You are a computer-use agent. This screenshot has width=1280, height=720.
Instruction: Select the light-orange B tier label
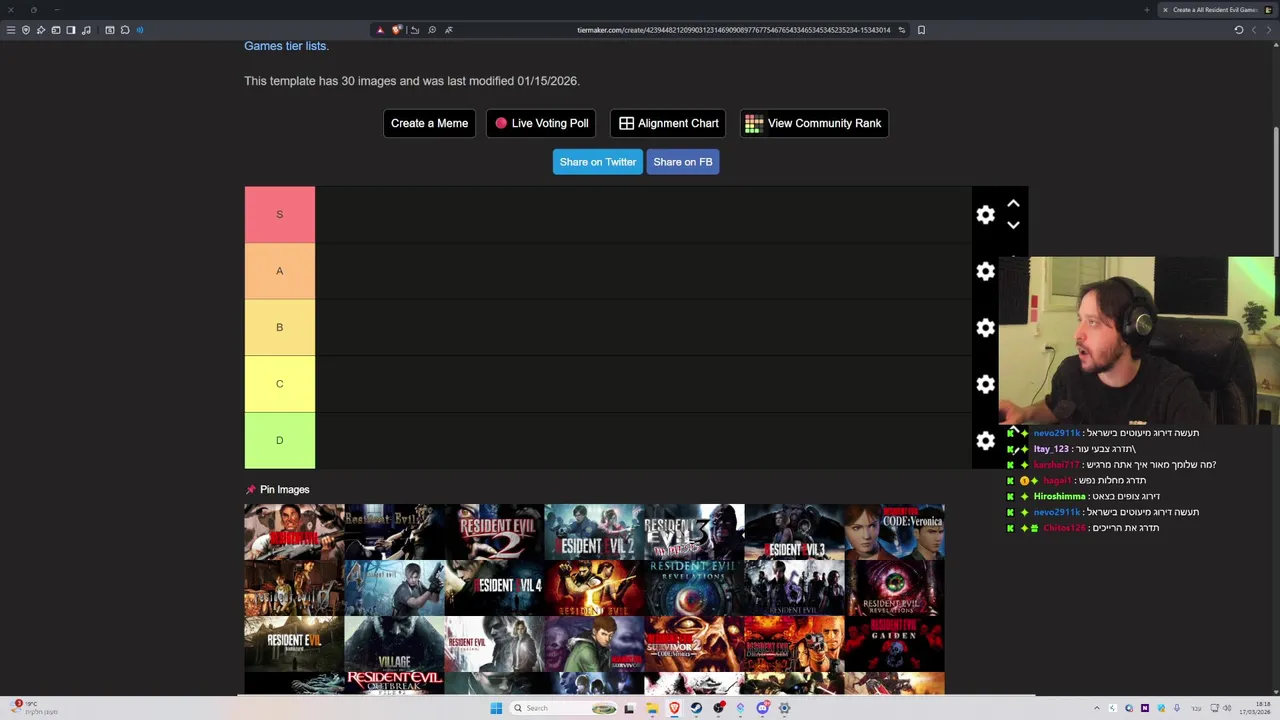[x=280, y=327]
